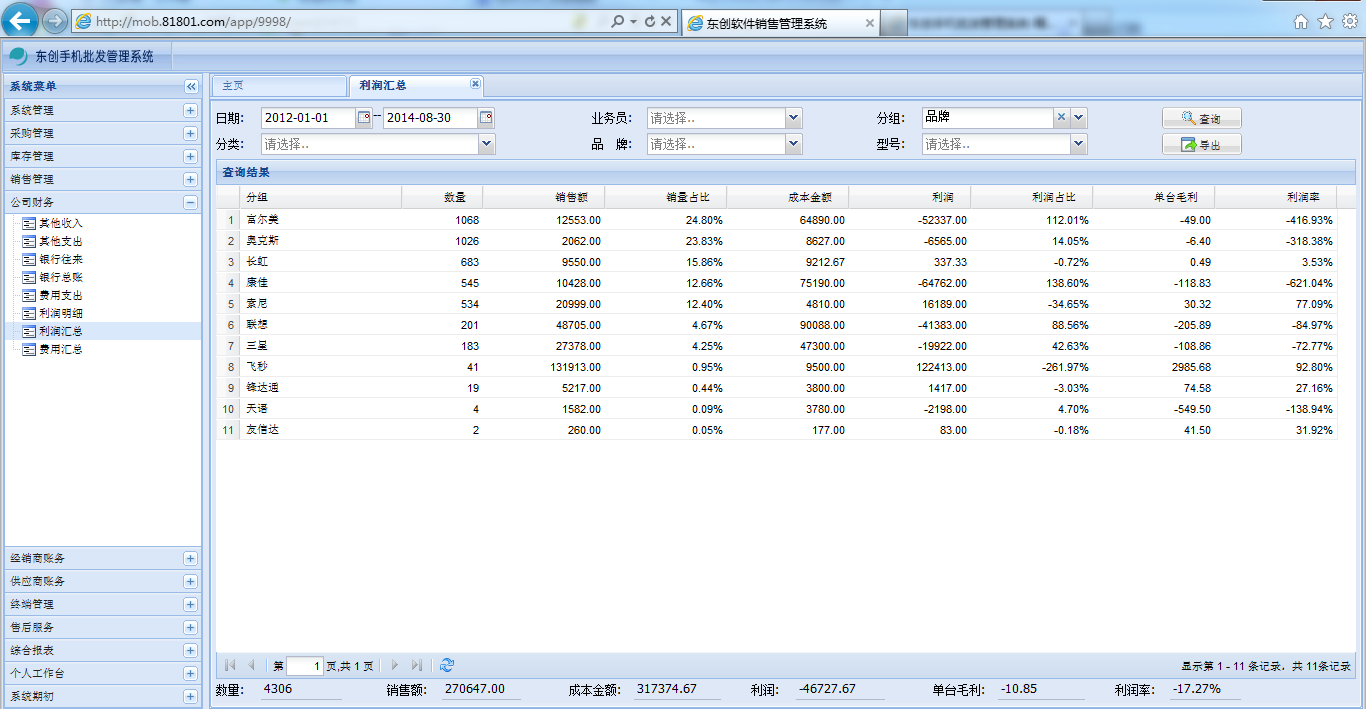This screenshot has height=709, width=1366.
Task: Expand the 销售管理 menu section
Action: pyautogui.click(x=190, y=180)
